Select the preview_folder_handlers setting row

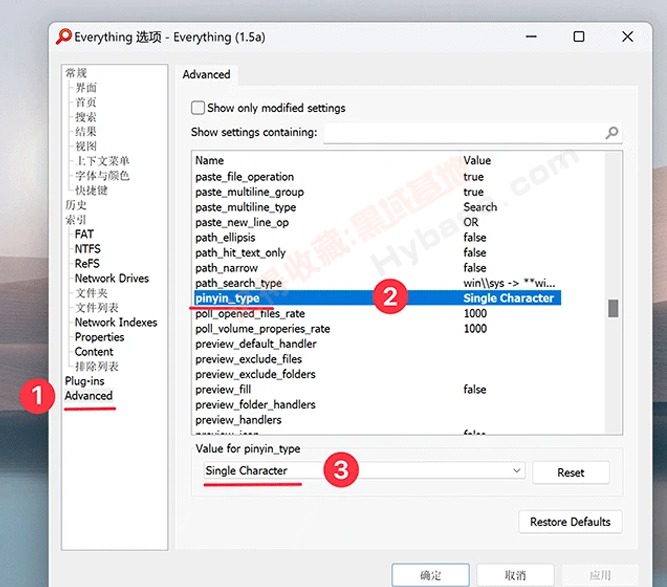[x=378, y=405]
